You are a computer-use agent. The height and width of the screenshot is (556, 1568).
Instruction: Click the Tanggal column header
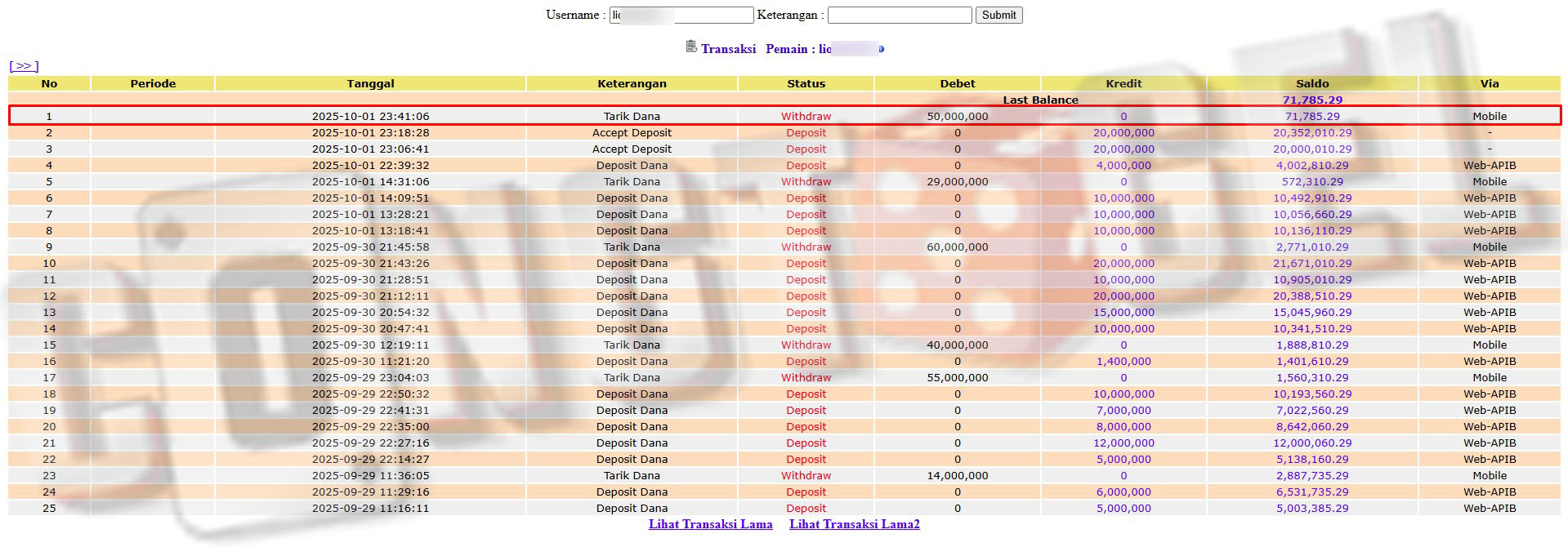(370, 83)
